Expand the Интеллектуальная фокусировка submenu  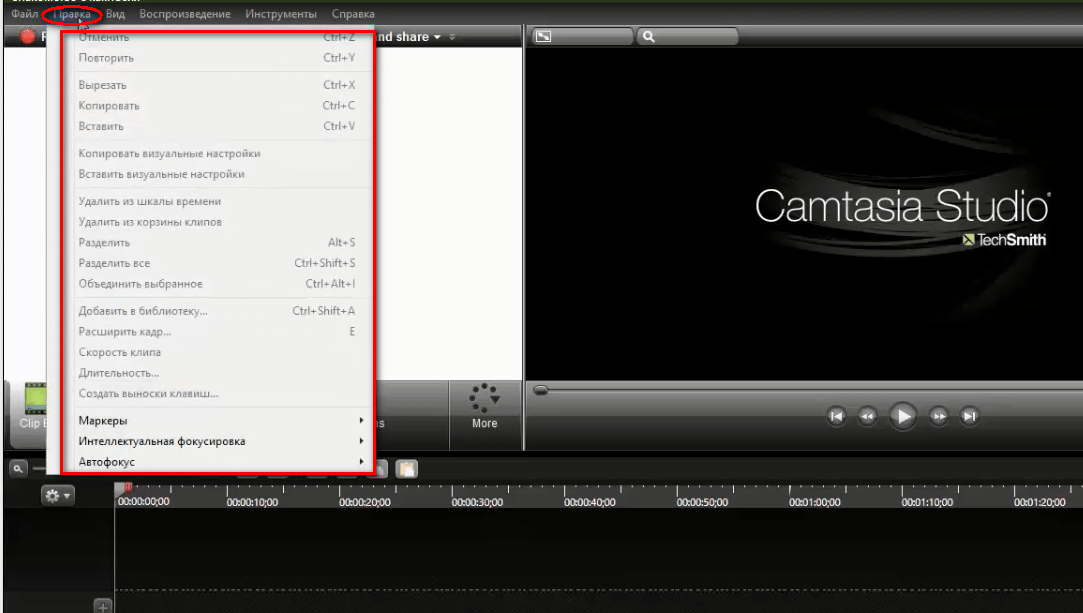point(220,441)
